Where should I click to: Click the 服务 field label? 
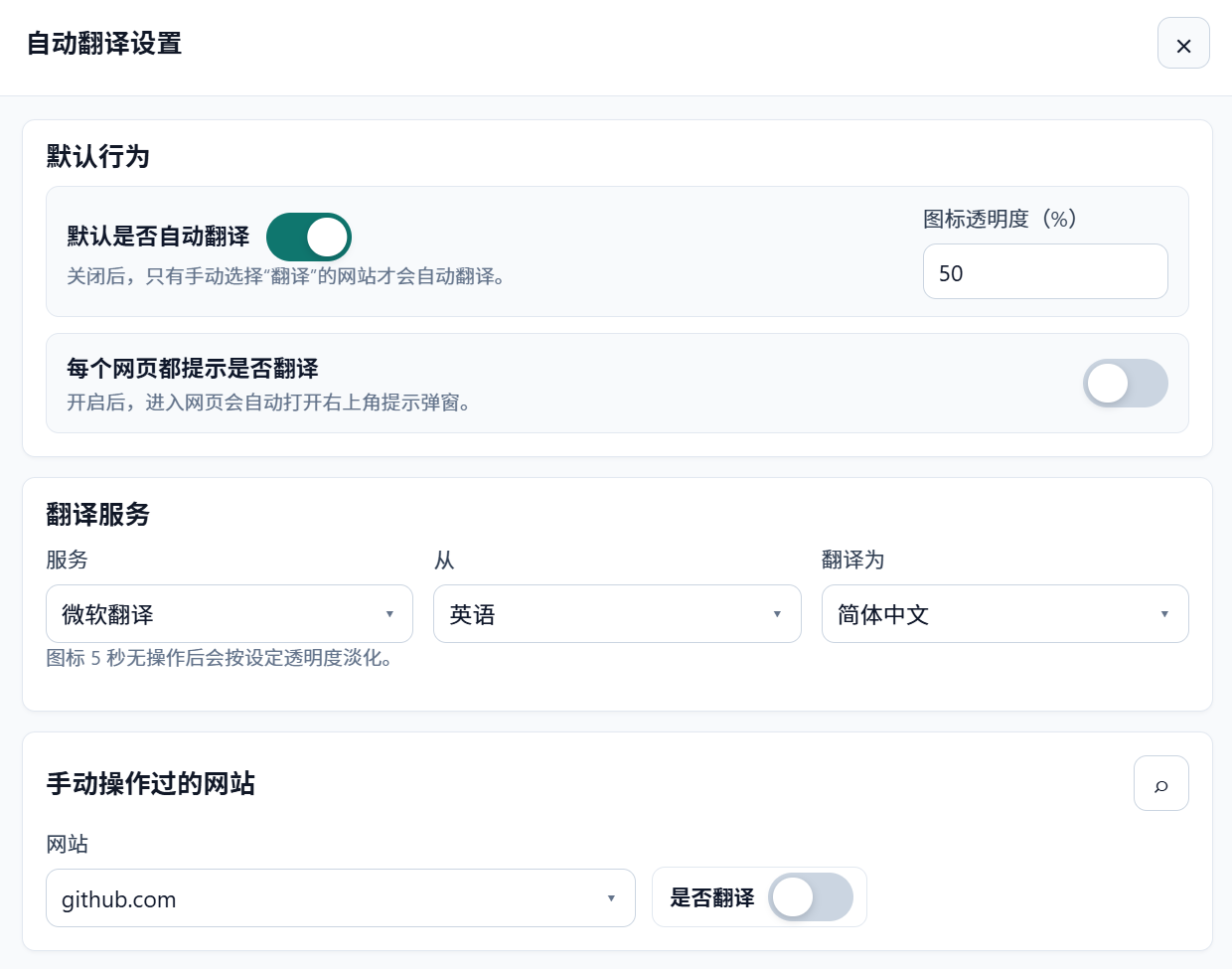coord(67,560)
